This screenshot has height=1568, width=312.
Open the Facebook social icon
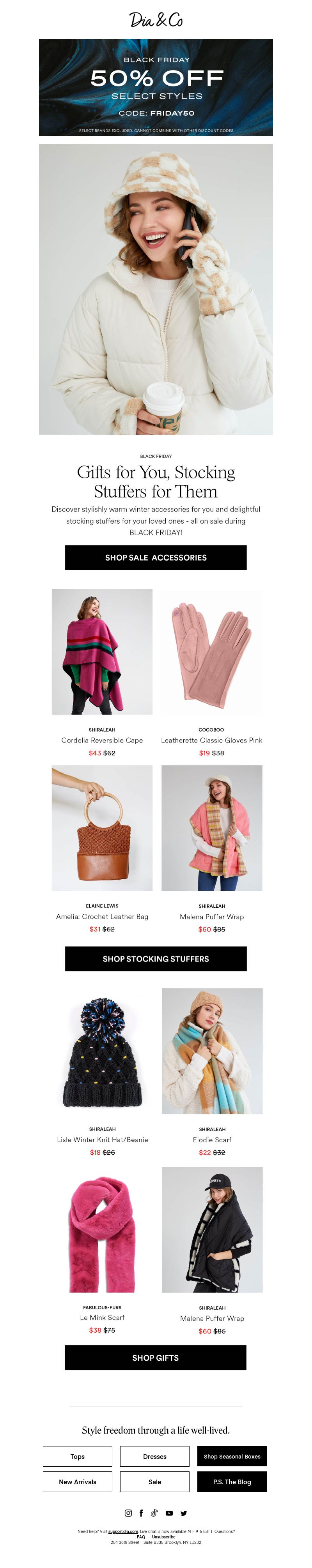tap(141, 1513)
